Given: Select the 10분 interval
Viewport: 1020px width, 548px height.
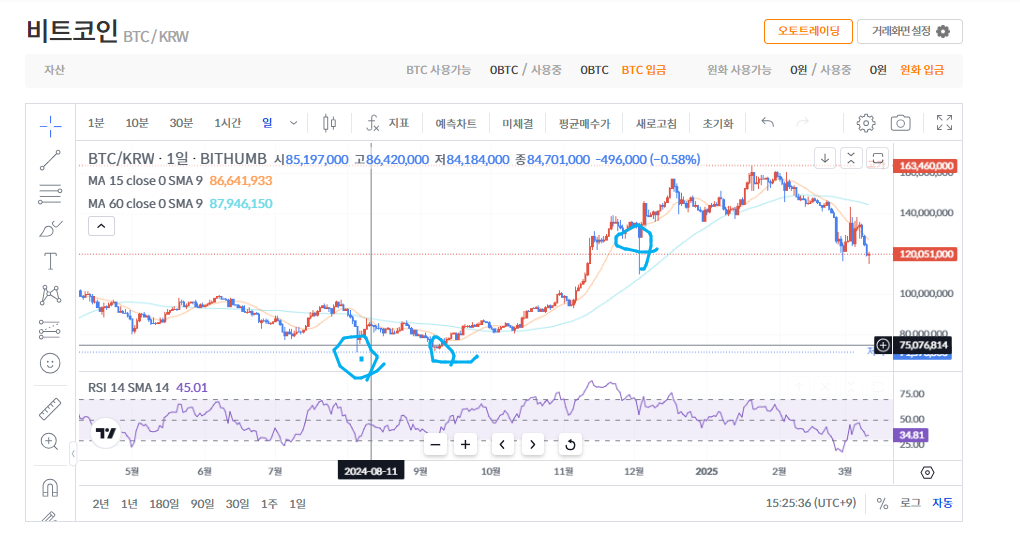Looking at the screenshot, I should (137, 123).
